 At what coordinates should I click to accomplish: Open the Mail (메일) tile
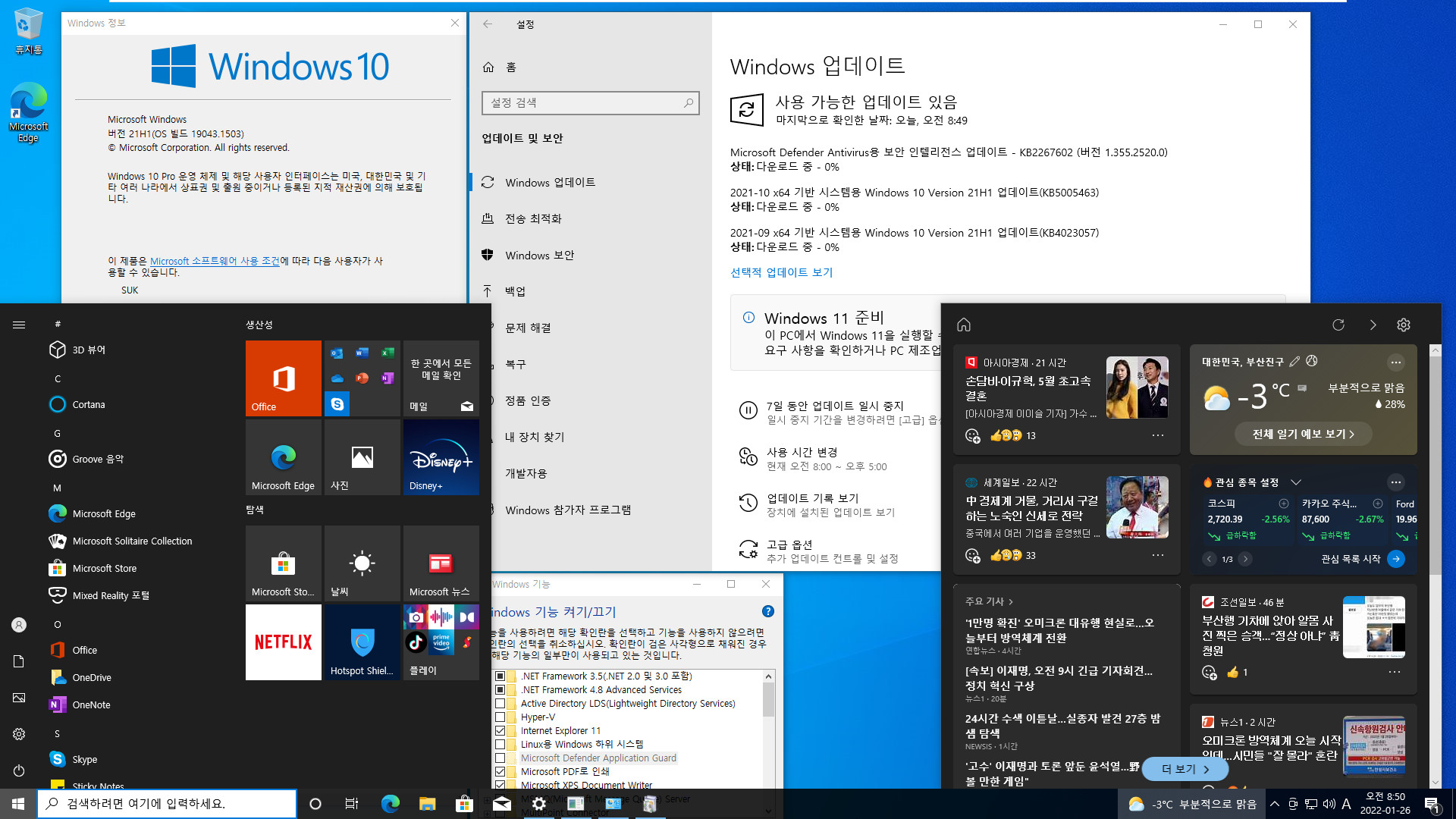[441, 378]
